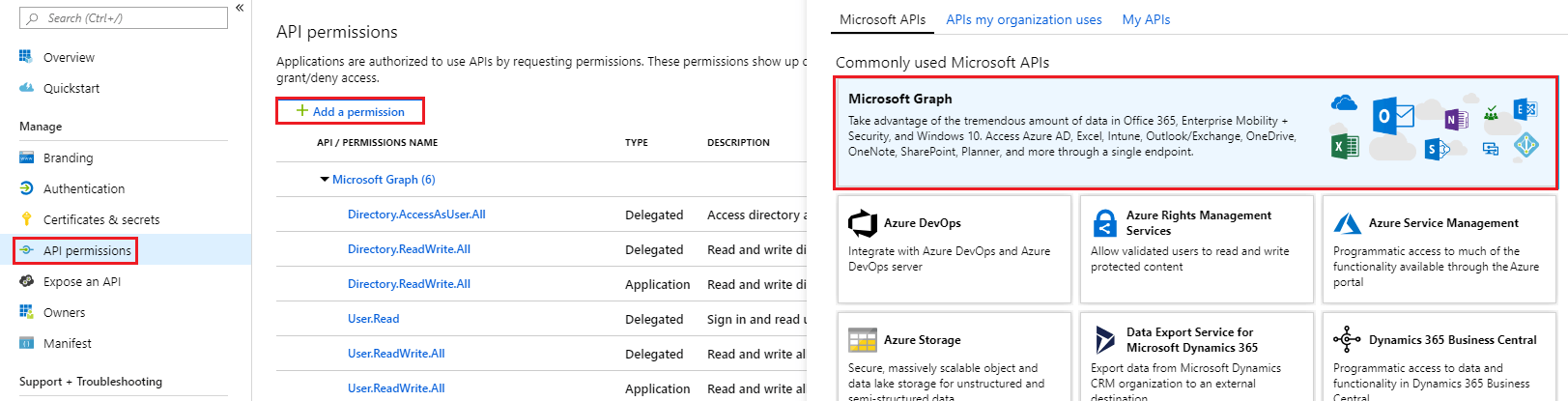Screen dimensions: 1568x401
Task: Click the Manifest icon in sidebar
Action: coord(26,343)
